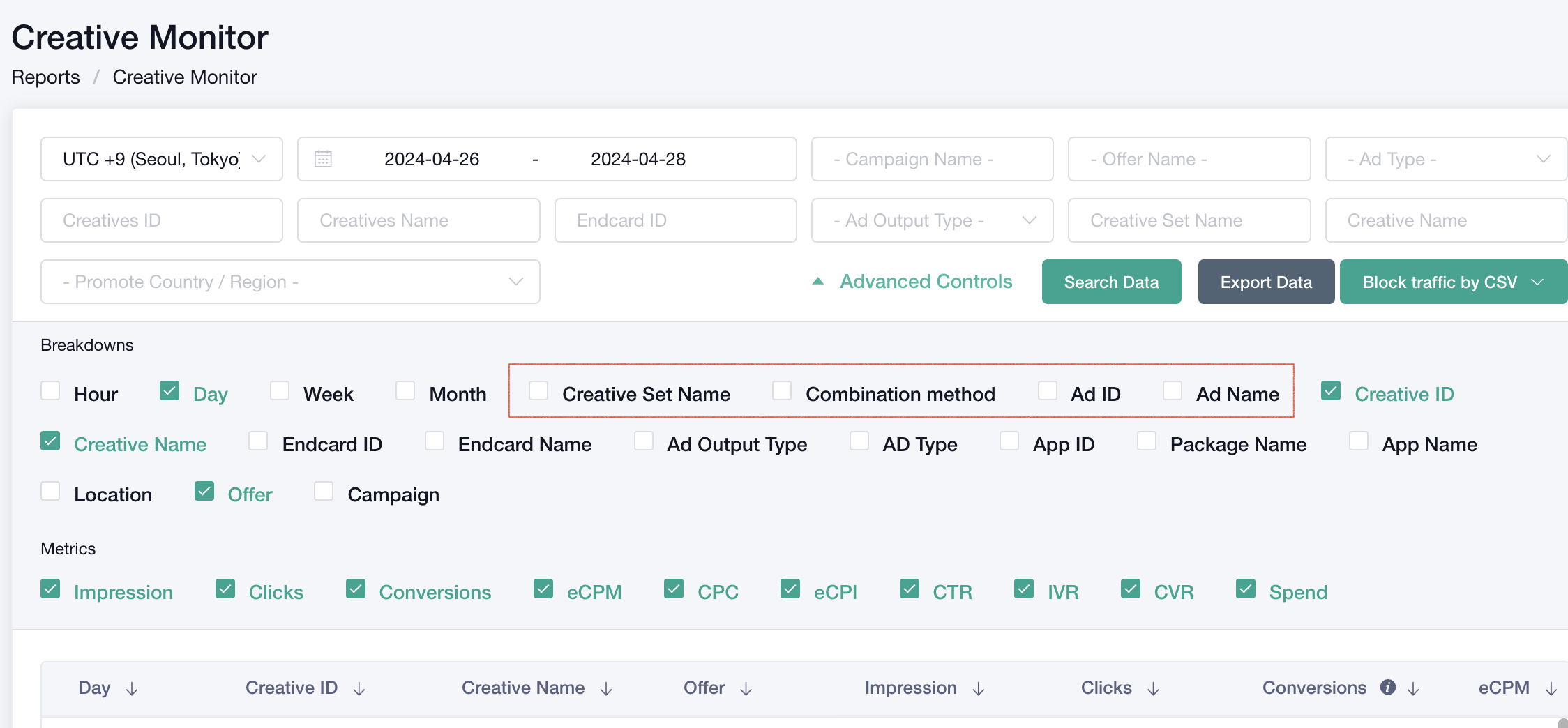The width and height of the screenshot is (1568, 728).
Task: Open the Campaign Name selector
Action: click(x=933, y=159)
